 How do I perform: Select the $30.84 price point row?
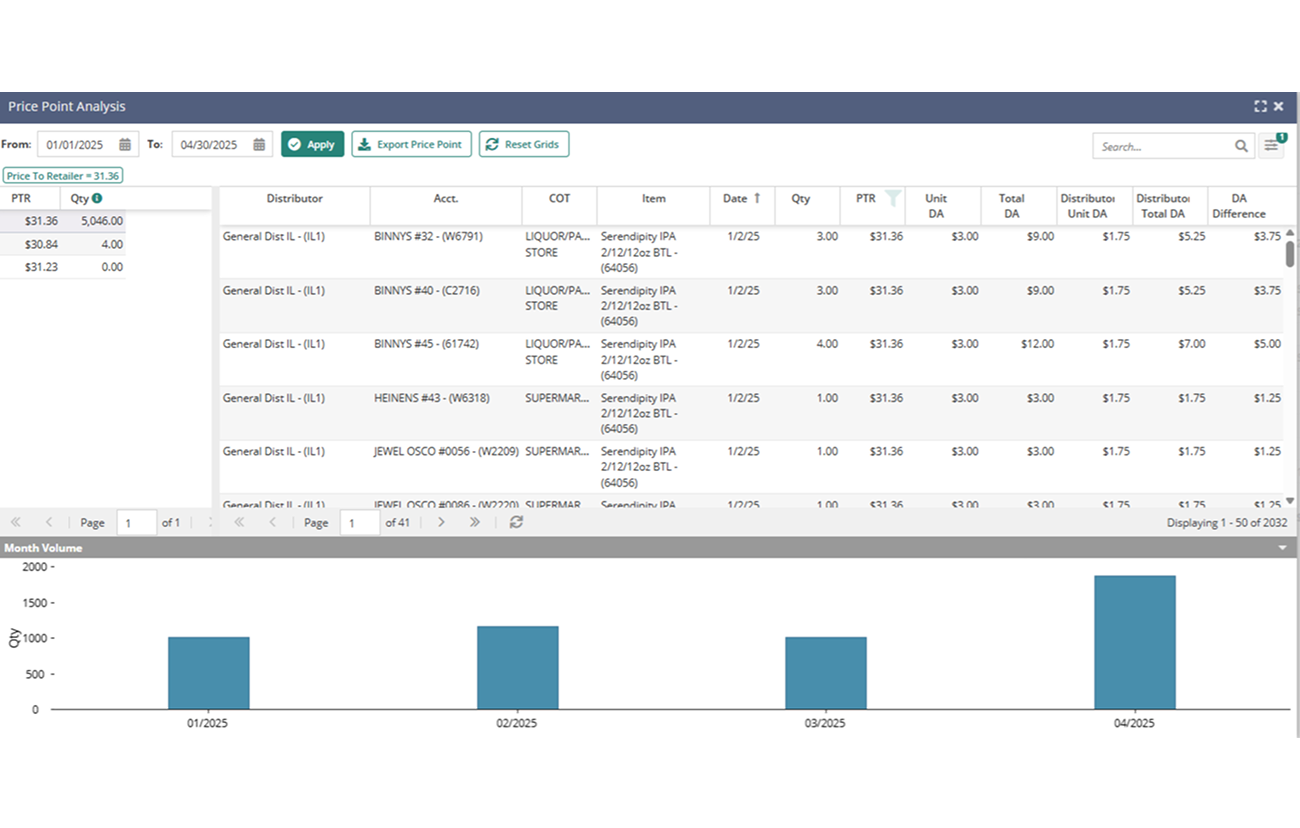click(x=62, y=244)
